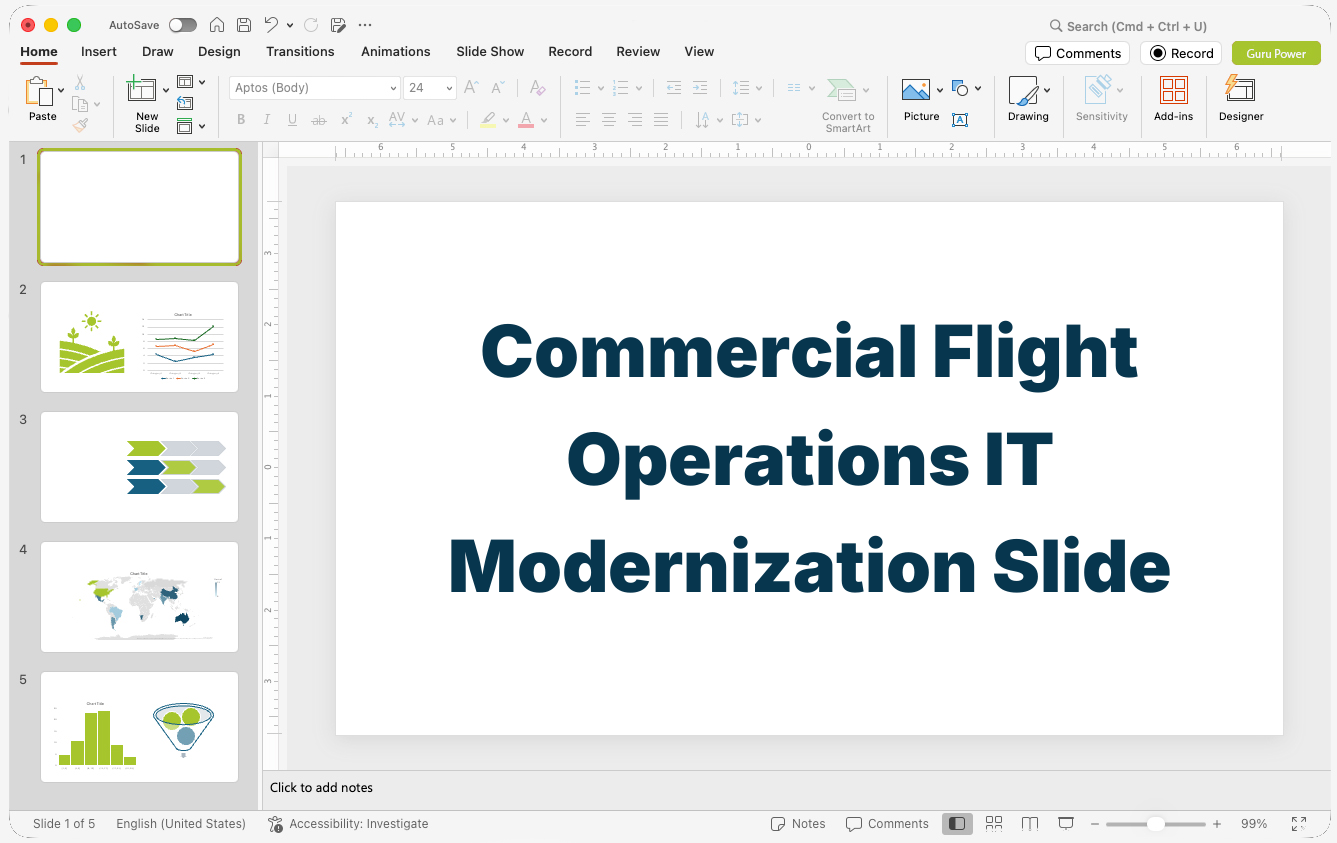This screenshot has height=843, width=1337.
Task: Increase font size with the larger A
Action: point(471,88)
